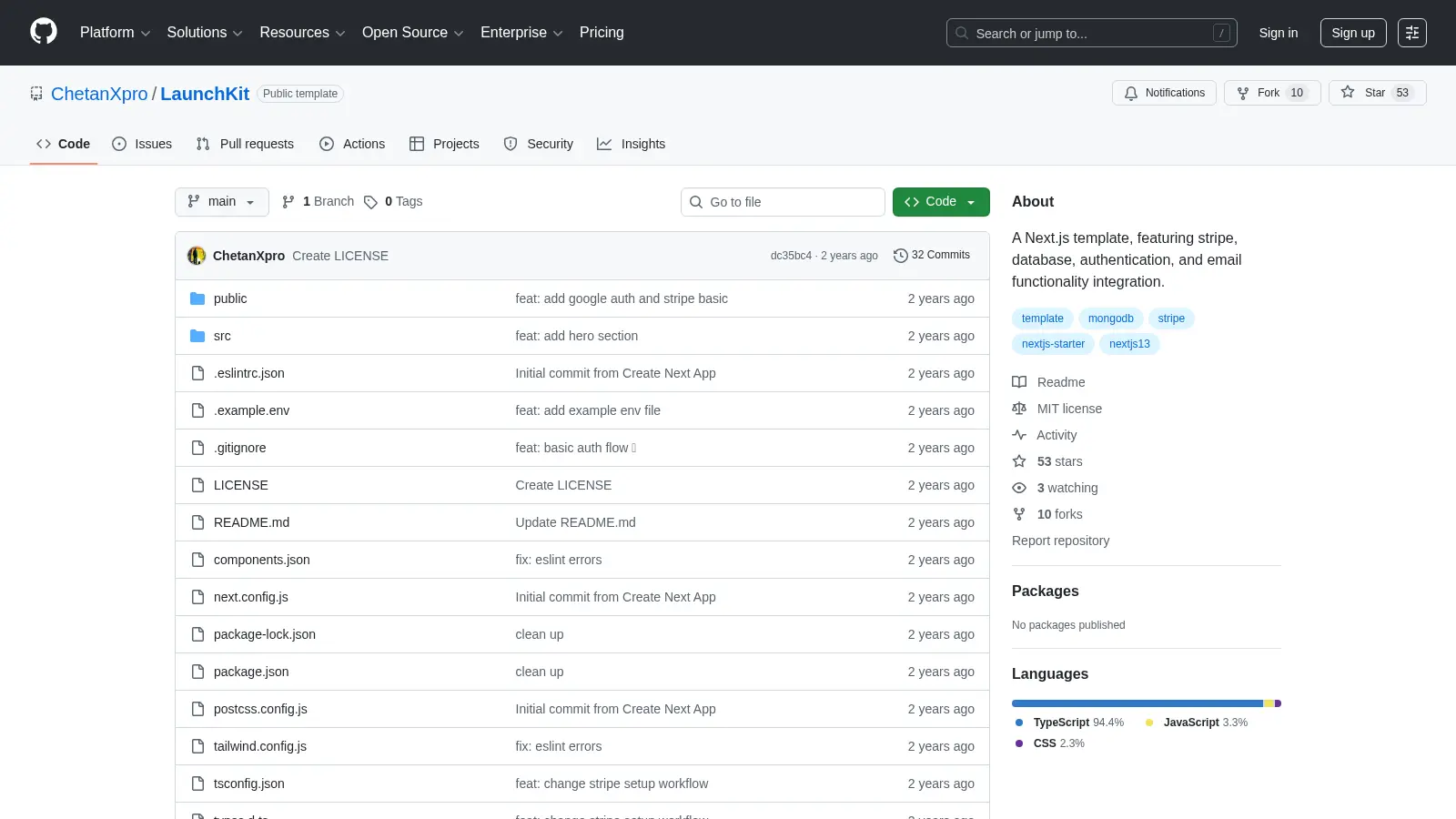Open the main branch selector dropdown

pos(222,202)
